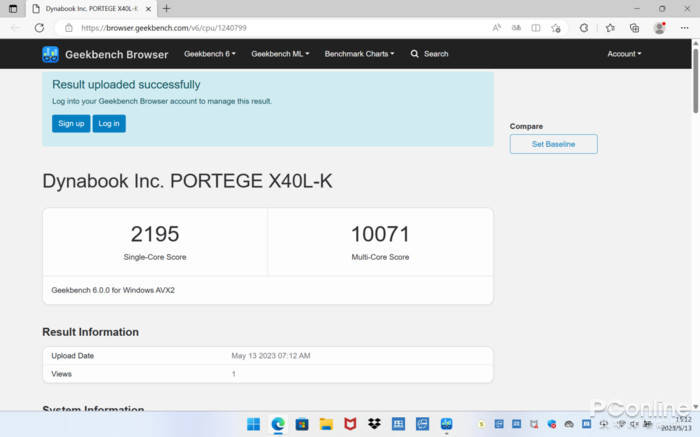Open McAfee from the taskbar
The image size is (700, 437).
point(350,424)
